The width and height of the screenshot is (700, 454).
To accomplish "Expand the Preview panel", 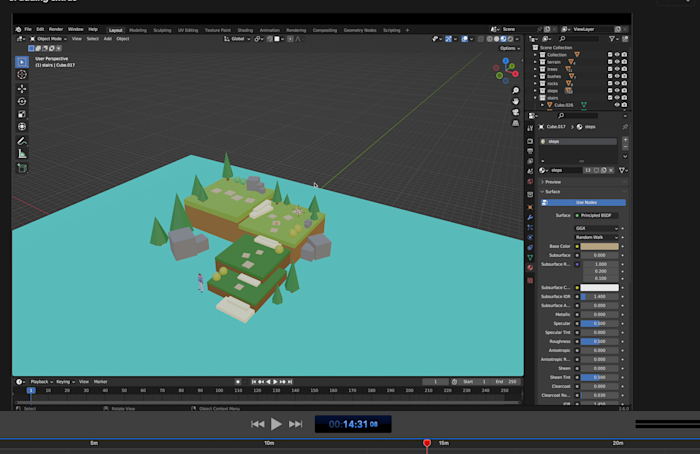I will click(551, 182).
